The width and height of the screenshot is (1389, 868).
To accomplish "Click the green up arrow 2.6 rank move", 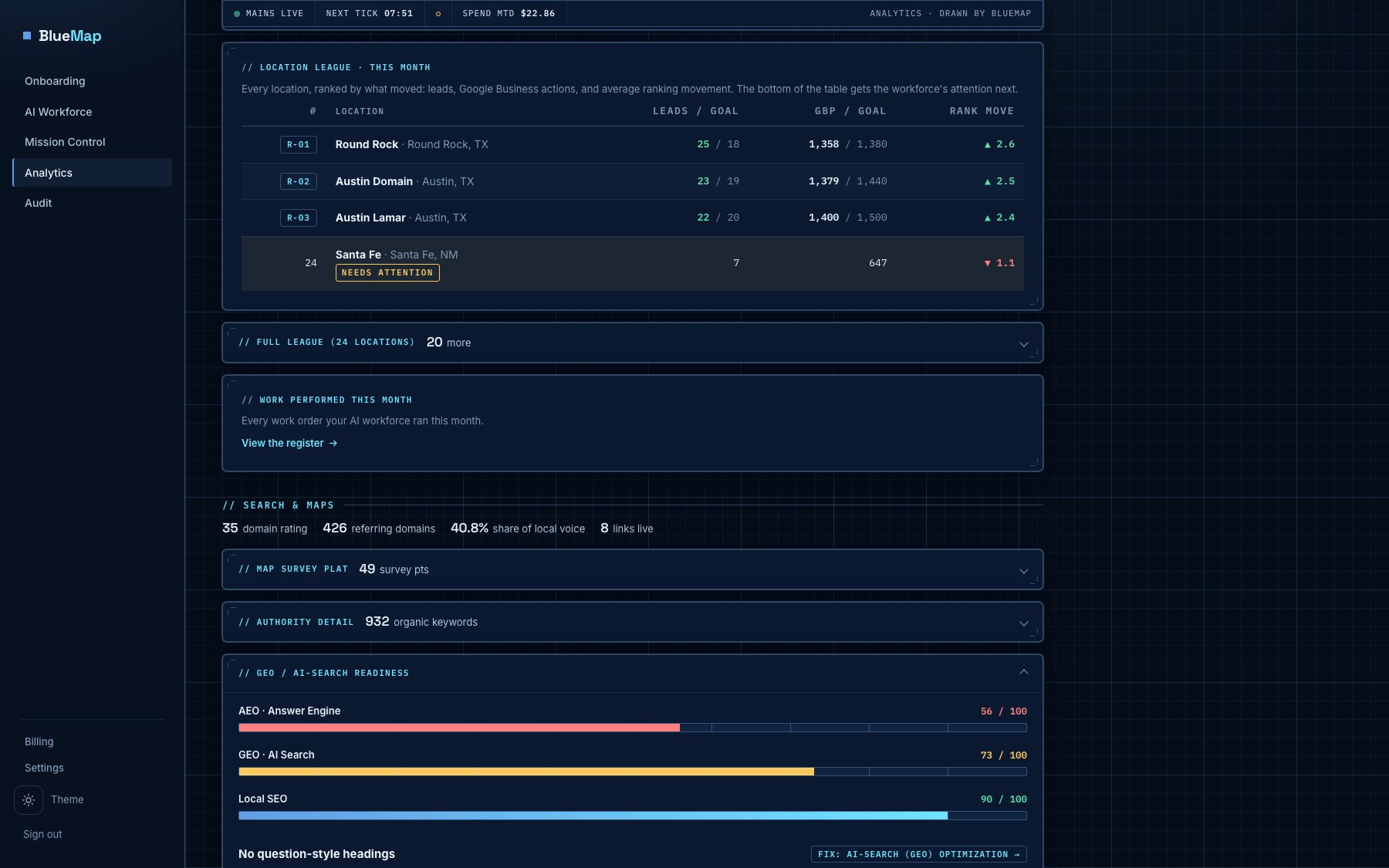I will tap(999, 144).
